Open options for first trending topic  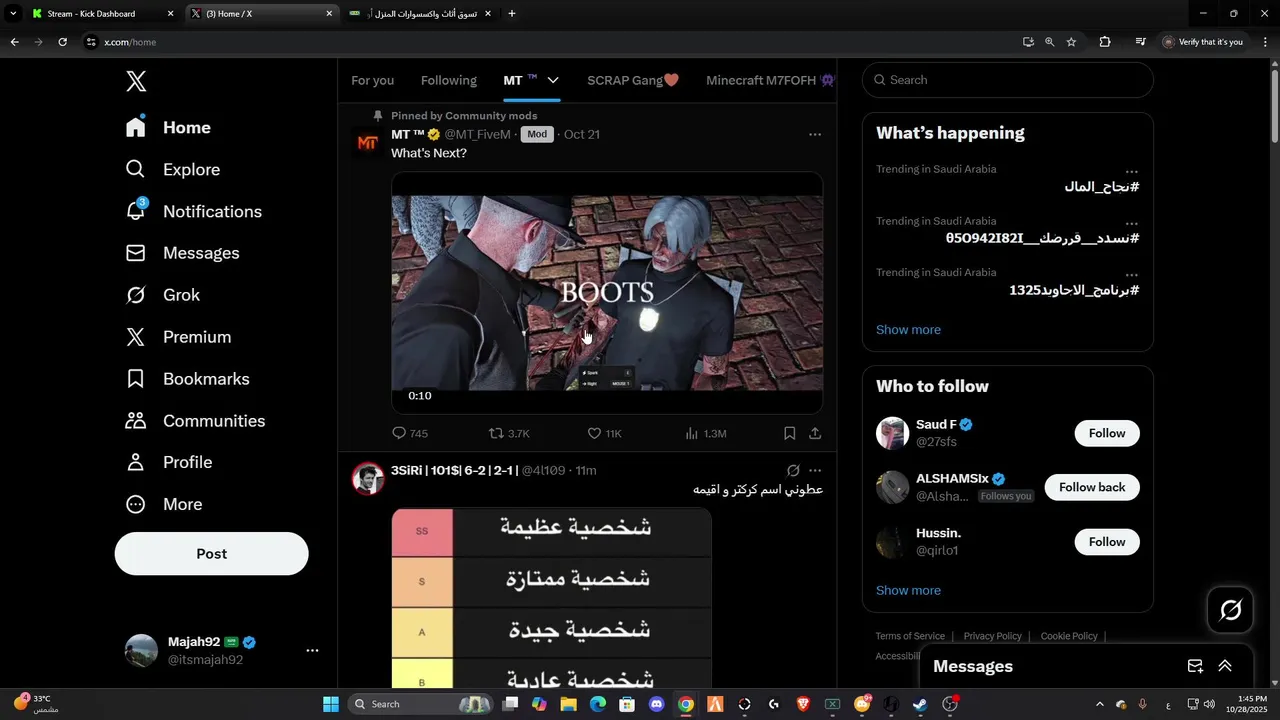click(1132, 171)
